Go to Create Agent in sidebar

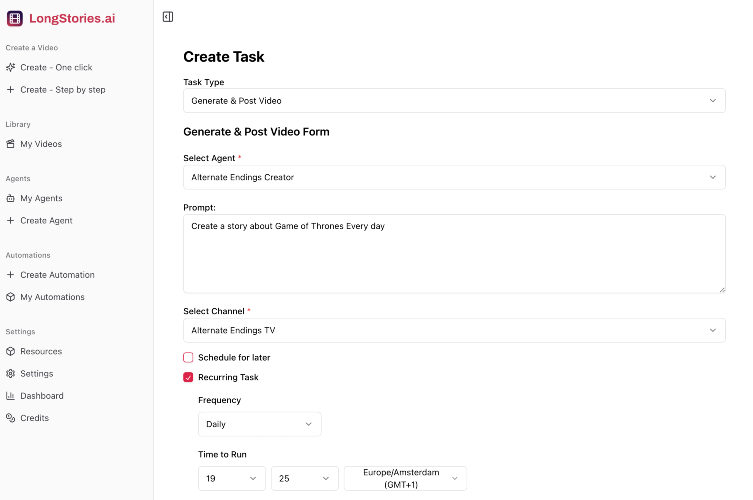click(x=46, y=220)
